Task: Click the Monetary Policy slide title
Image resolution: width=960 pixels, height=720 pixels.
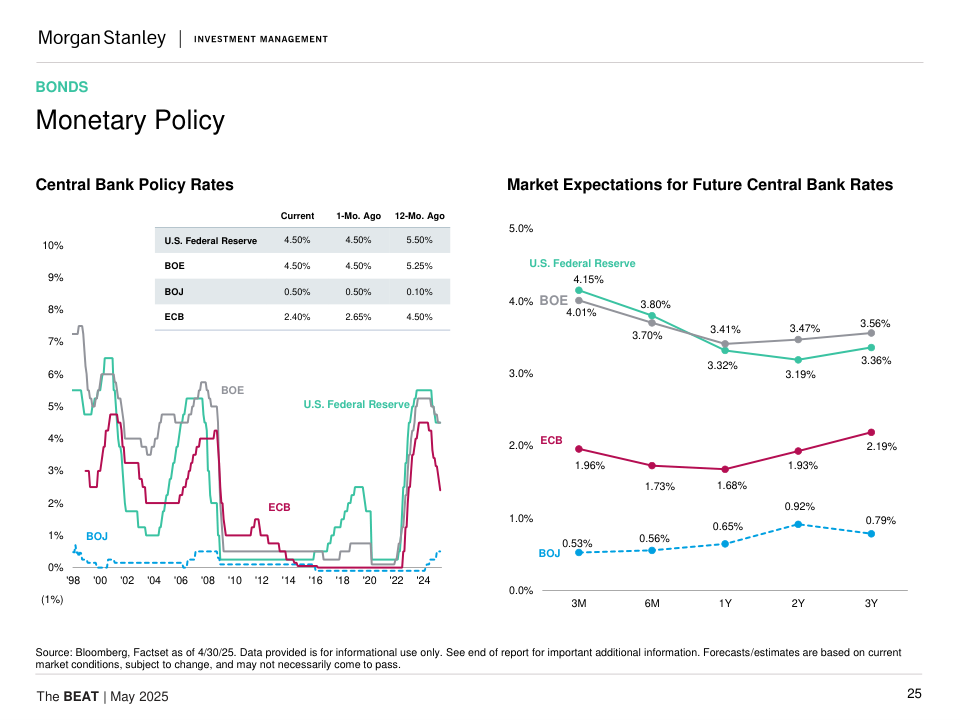Action: coord(130,121)
